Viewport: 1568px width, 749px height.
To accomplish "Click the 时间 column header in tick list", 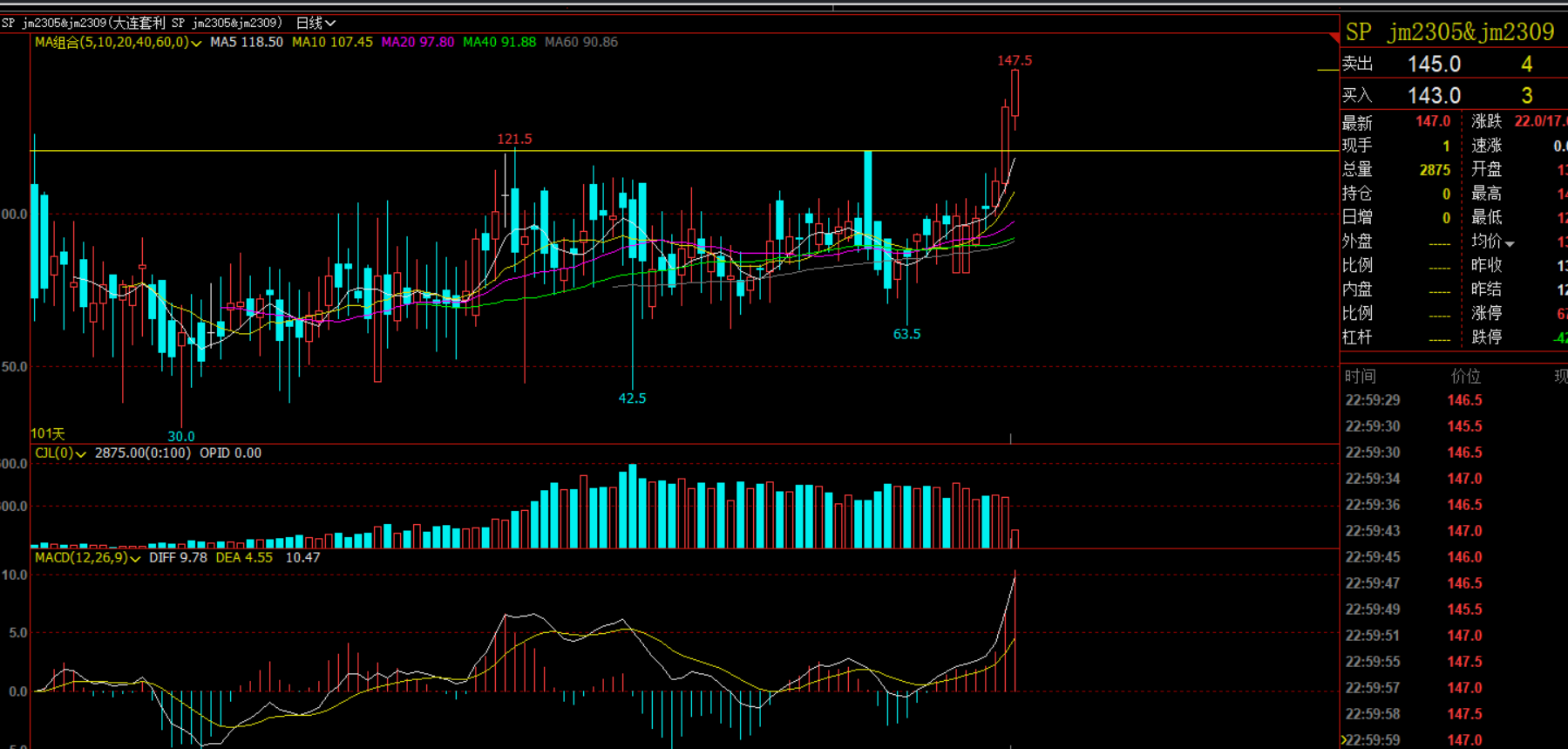I will click(1360, 376).
